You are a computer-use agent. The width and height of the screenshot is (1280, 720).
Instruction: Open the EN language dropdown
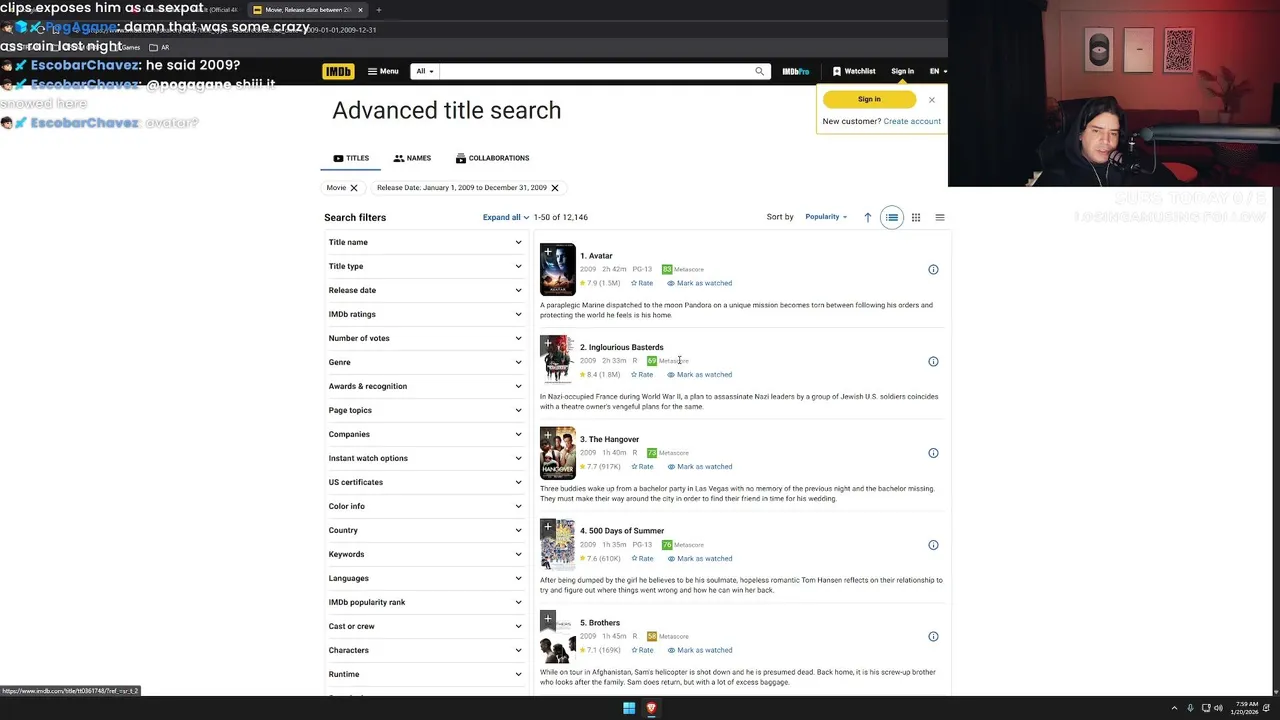938,71
